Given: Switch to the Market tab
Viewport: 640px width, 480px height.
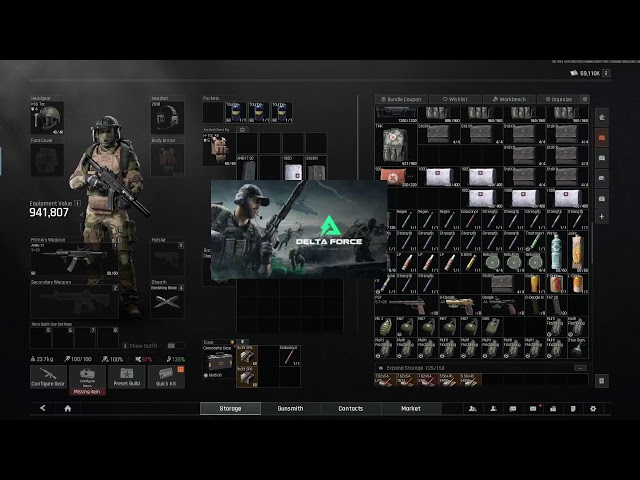Looking at the screenshot, I should (x=411, y=409).
